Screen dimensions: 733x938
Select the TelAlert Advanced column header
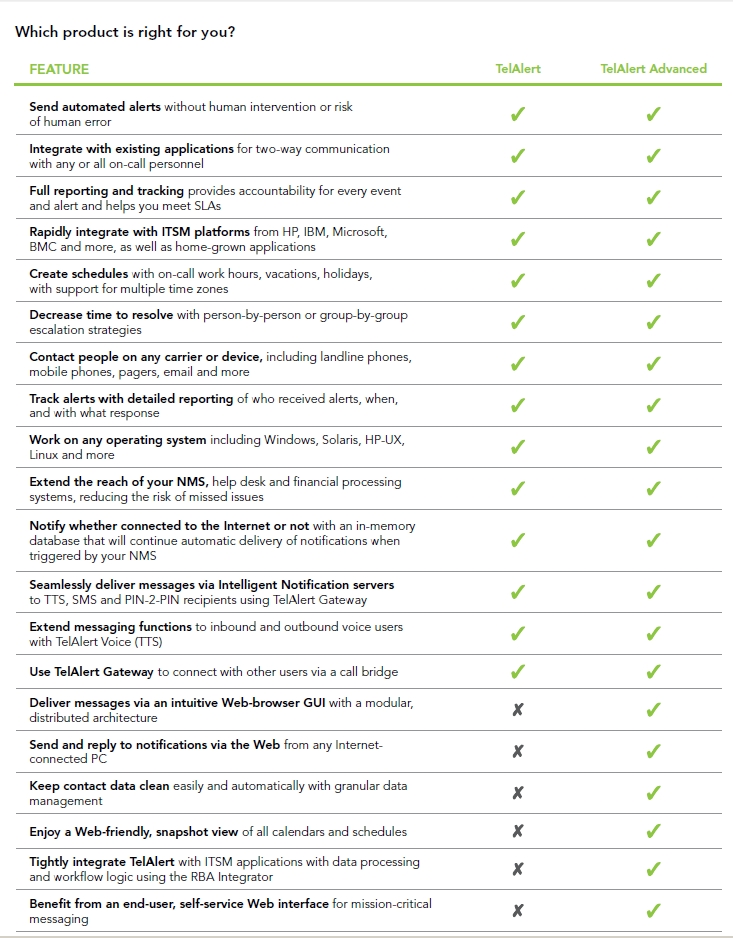[653, 69]
